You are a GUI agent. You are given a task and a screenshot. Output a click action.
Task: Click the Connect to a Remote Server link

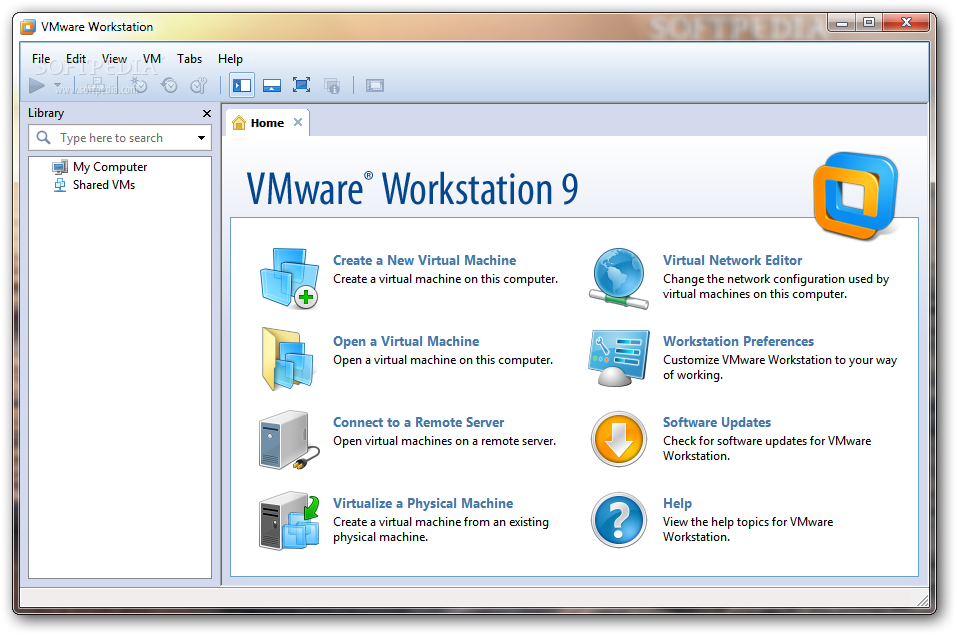[x=418, y=422]
